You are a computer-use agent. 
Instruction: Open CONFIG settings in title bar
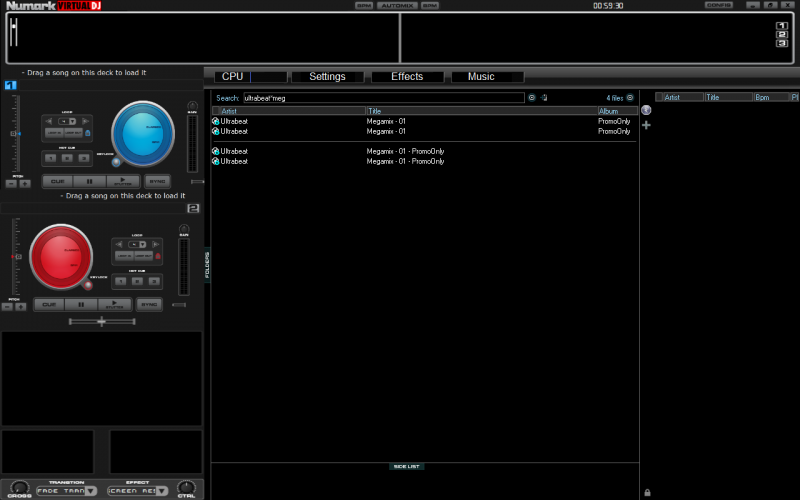pos(719,5)
